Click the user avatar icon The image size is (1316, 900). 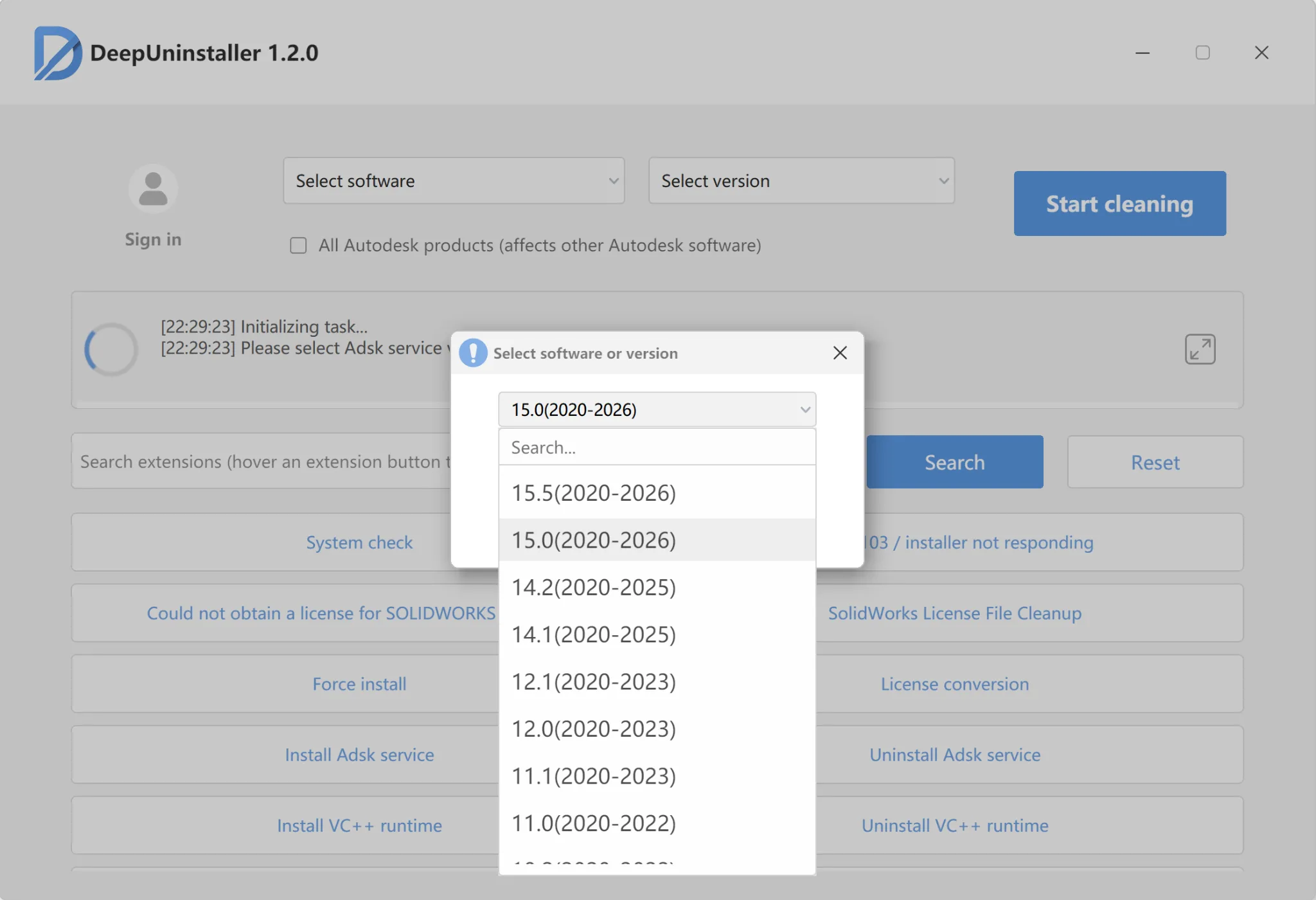(153, 188)
